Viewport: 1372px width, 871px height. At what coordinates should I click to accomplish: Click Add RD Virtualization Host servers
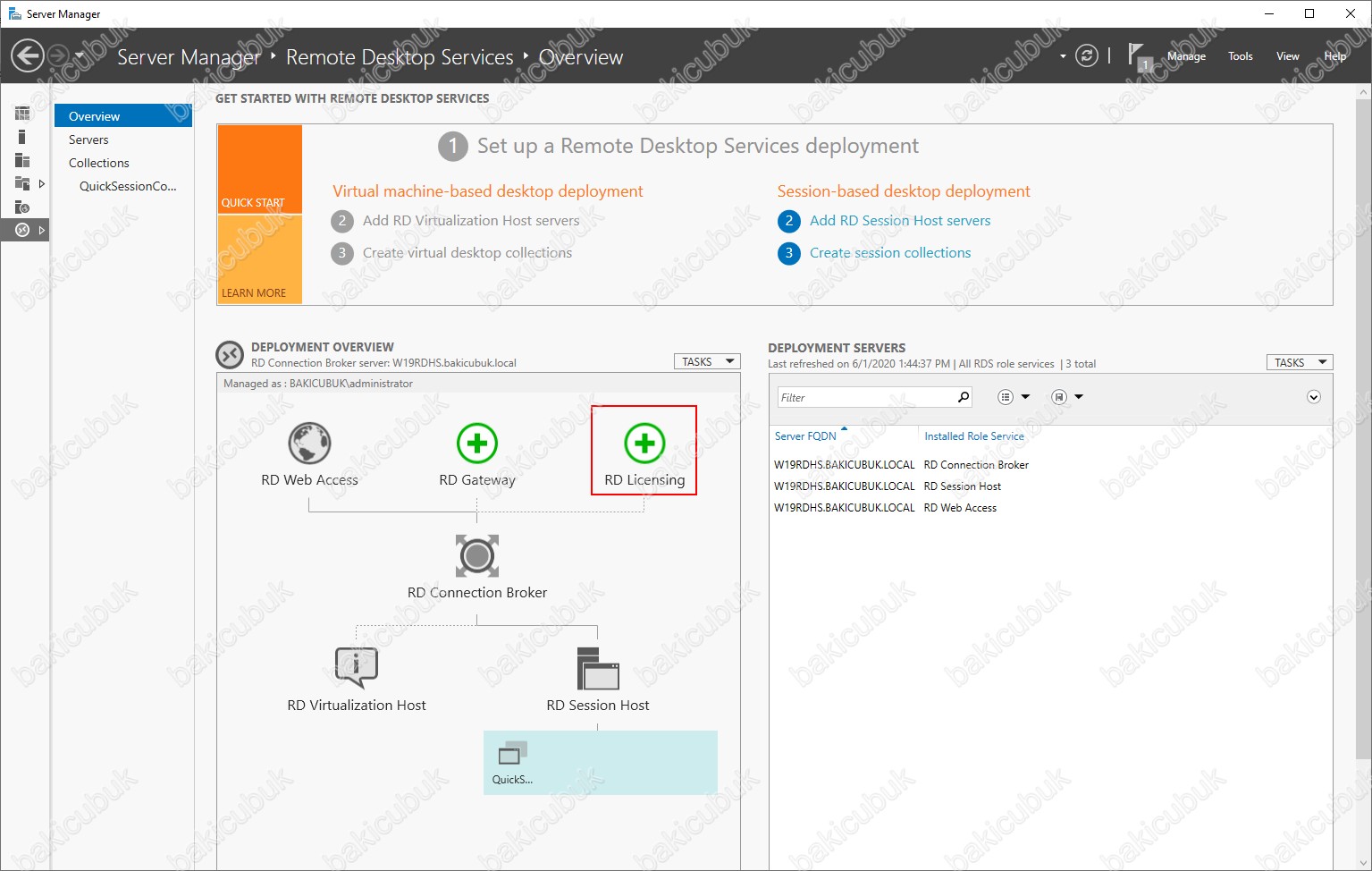point(471,221)
